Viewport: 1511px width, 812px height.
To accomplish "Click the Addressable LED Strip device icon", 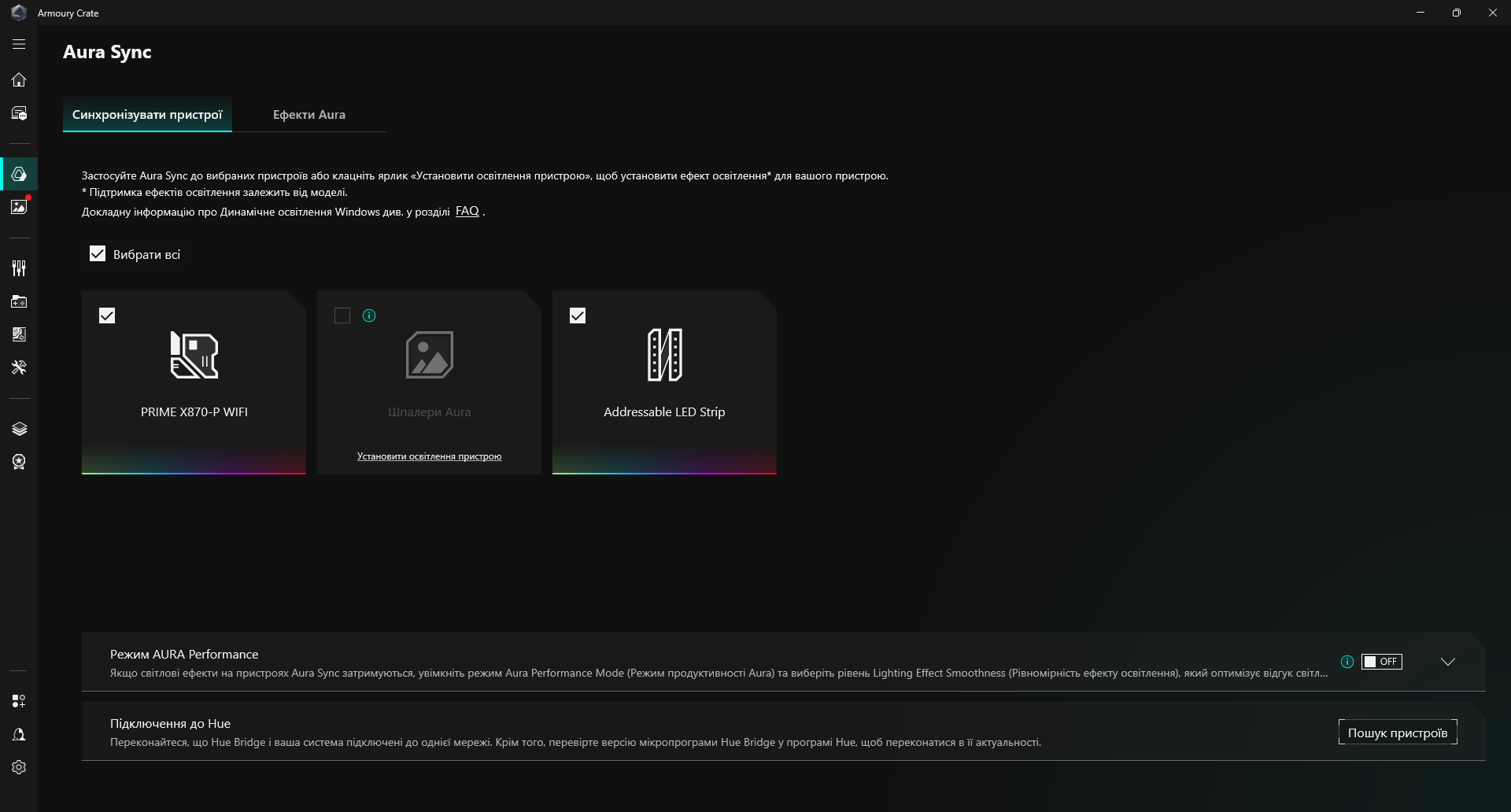I will coord(665,355).
